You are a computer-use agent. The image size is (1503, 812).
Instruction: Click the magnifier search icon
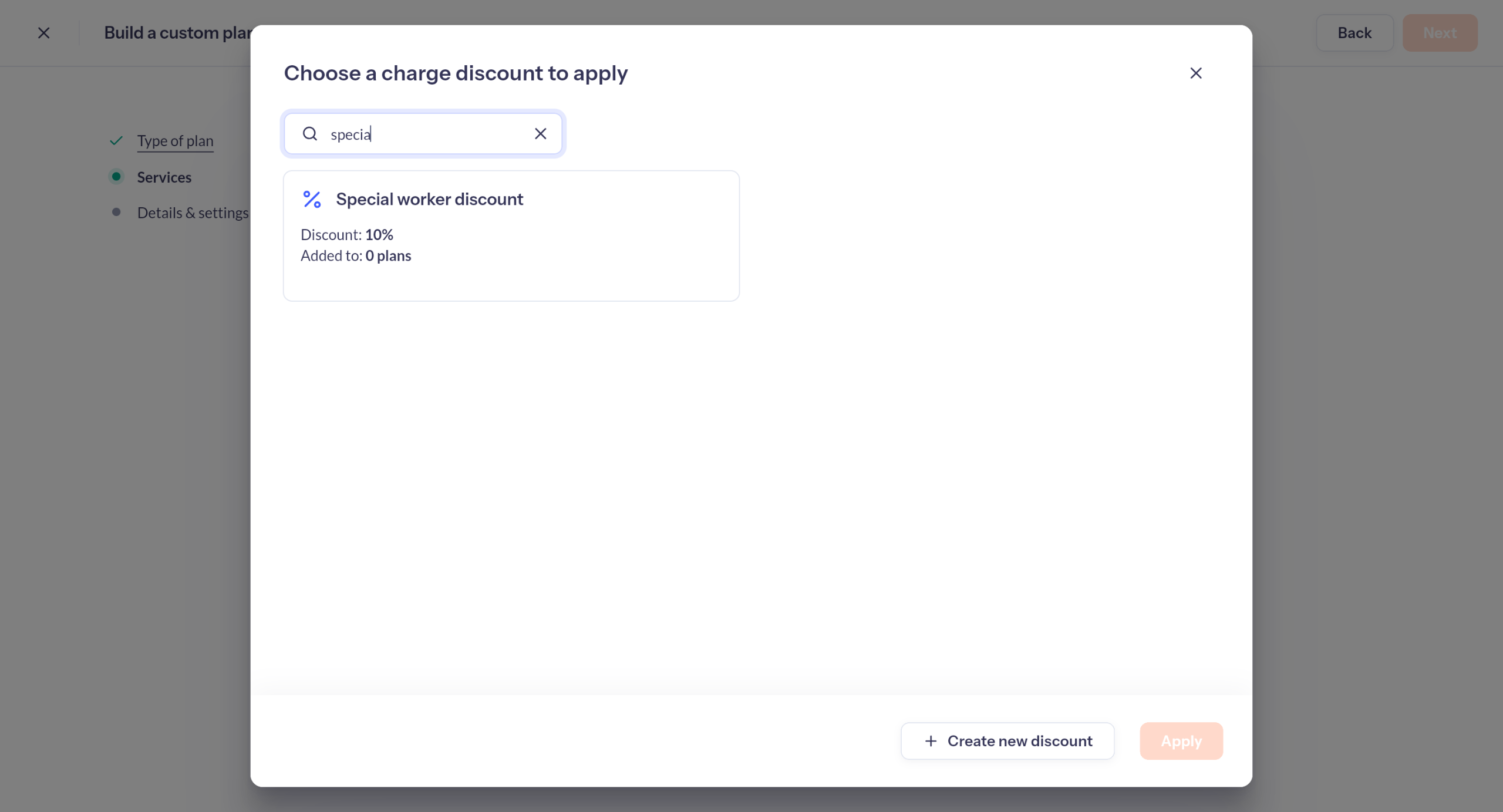[310, 134]
